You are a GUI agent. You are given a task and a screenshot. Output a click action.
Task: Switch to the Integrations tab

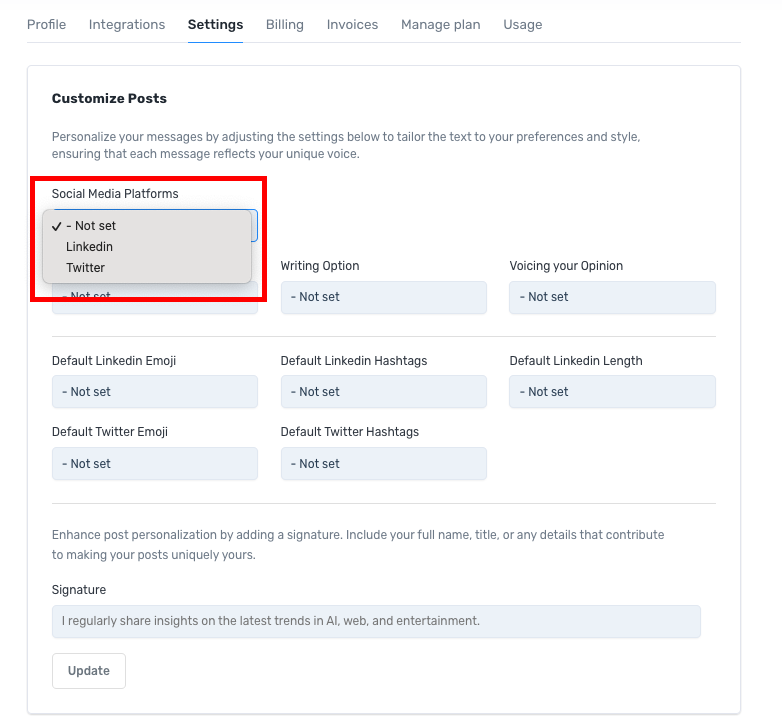127,24
